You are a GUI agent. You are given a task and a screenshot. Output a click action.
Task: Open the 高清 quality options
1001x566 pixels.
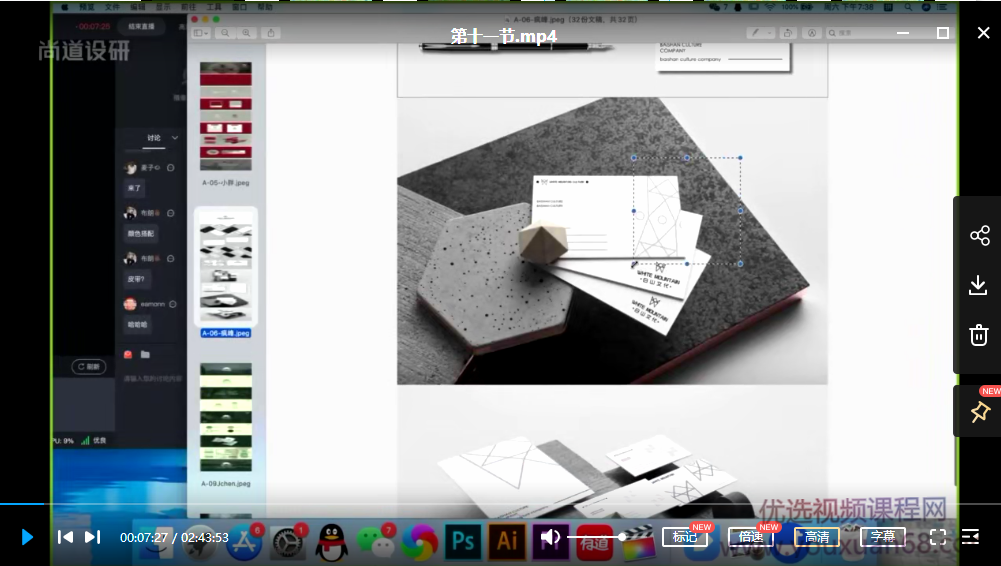pyautogui.click(x=816, y=537)
